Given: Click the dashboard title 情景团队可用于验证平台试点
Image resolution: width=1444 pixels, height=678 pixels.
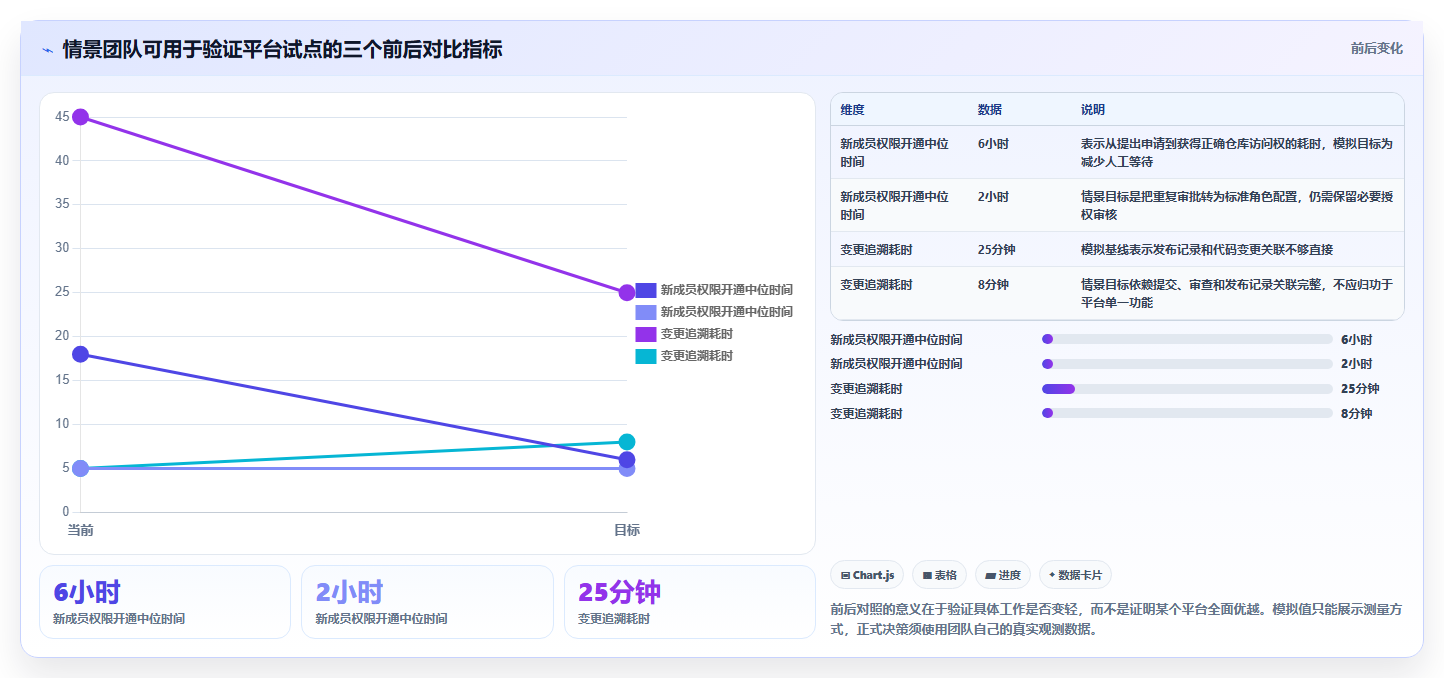Looking at the screenshot, I should 282,49.
